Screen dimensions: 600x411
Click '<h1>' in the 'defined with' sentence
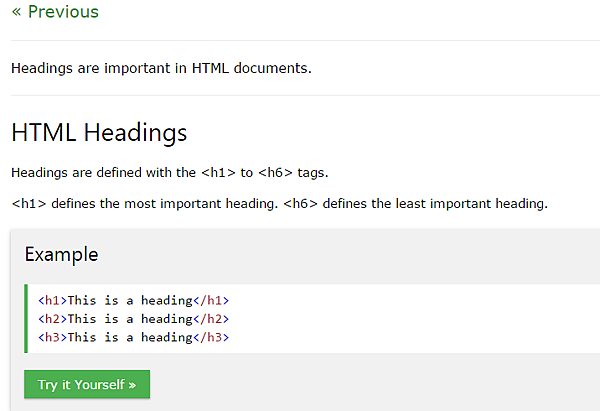click(x=218, y=172)
